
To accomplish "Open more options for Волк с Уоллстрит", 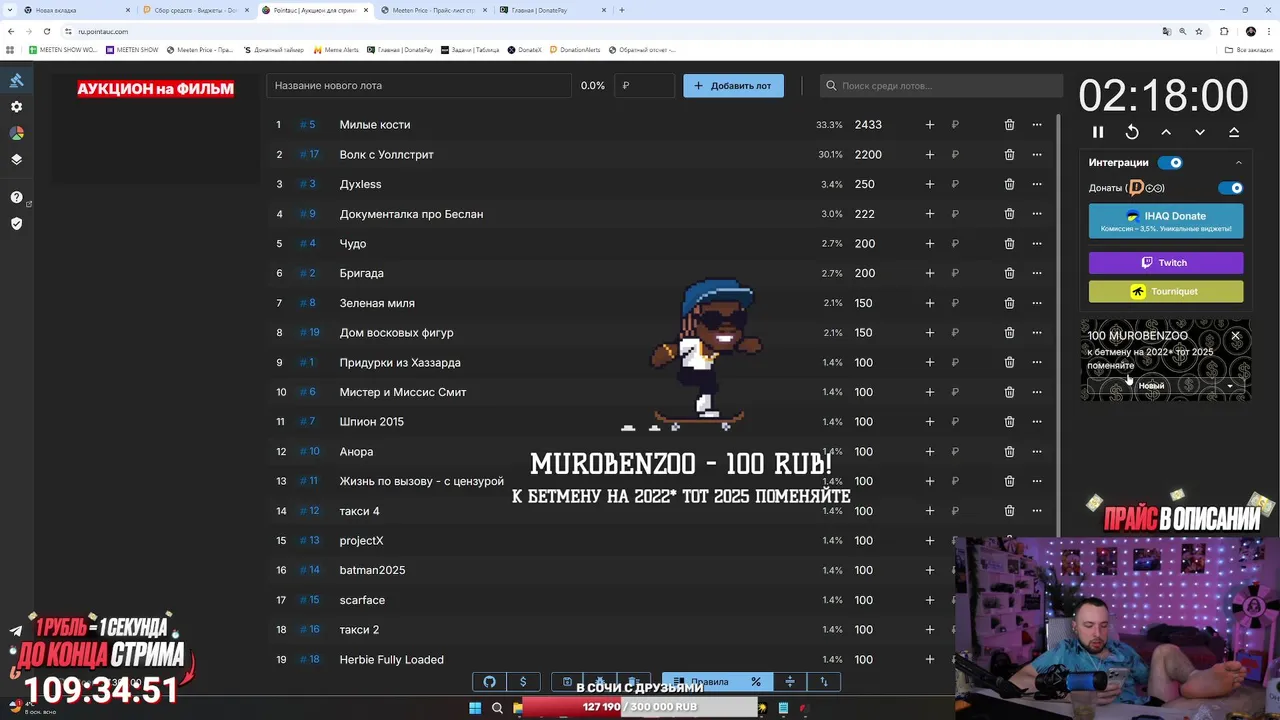I will (x=1037, y=155).
